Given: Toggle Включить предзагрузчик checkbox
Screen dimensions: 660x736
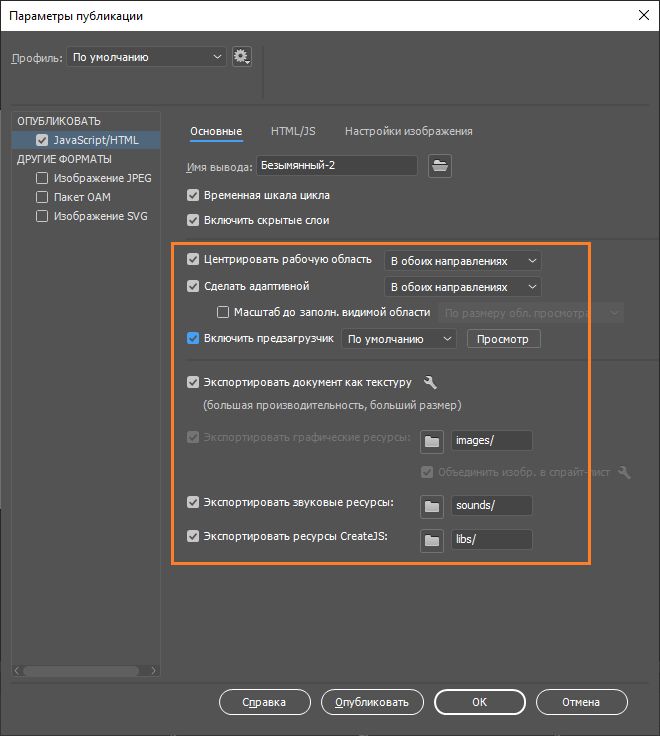Looking at the screenshot, I should (x=193, y=338).
